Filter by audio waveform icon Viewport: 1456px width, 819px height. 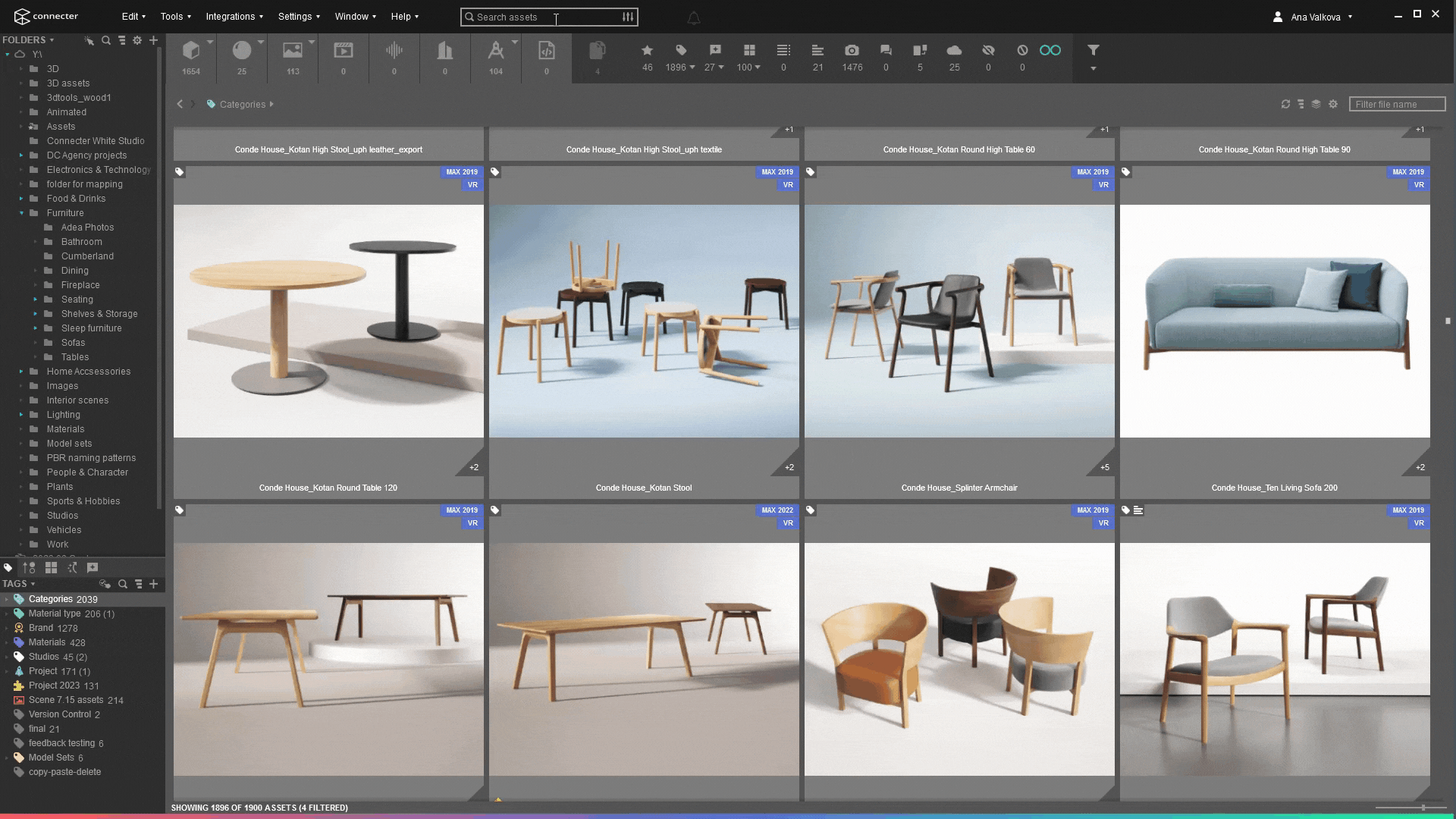pyautogui.click(x=394, y=51)
